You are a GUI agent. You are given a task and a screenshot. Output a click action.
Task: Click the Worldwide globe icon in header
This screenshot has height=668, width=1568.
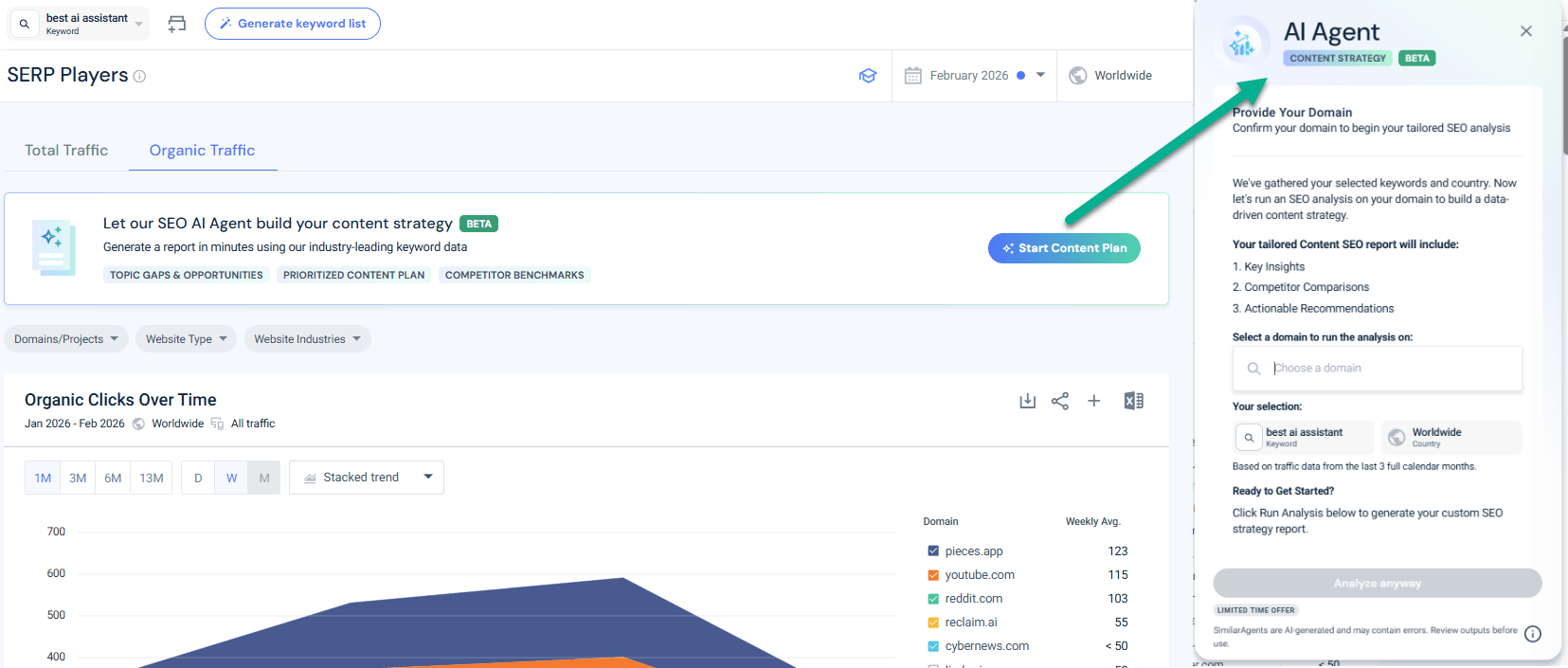[1078, 76]
